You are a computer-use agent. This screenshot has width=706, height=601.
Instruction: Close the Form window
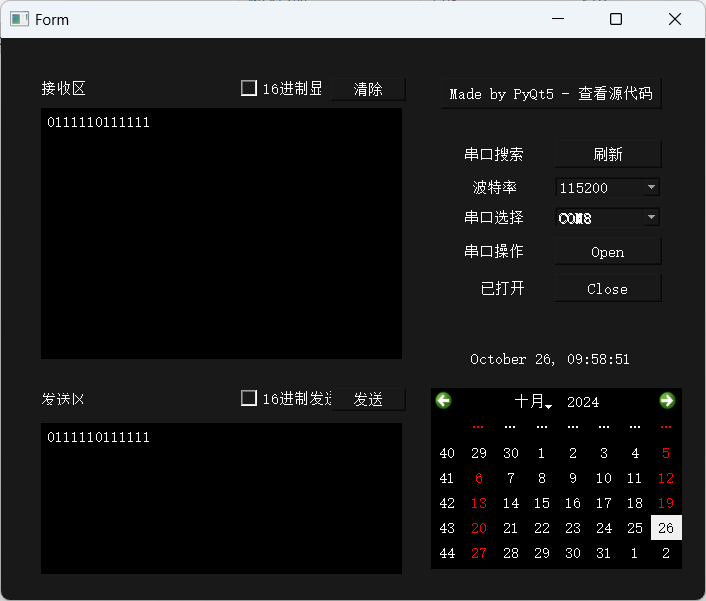pos(675,19)
